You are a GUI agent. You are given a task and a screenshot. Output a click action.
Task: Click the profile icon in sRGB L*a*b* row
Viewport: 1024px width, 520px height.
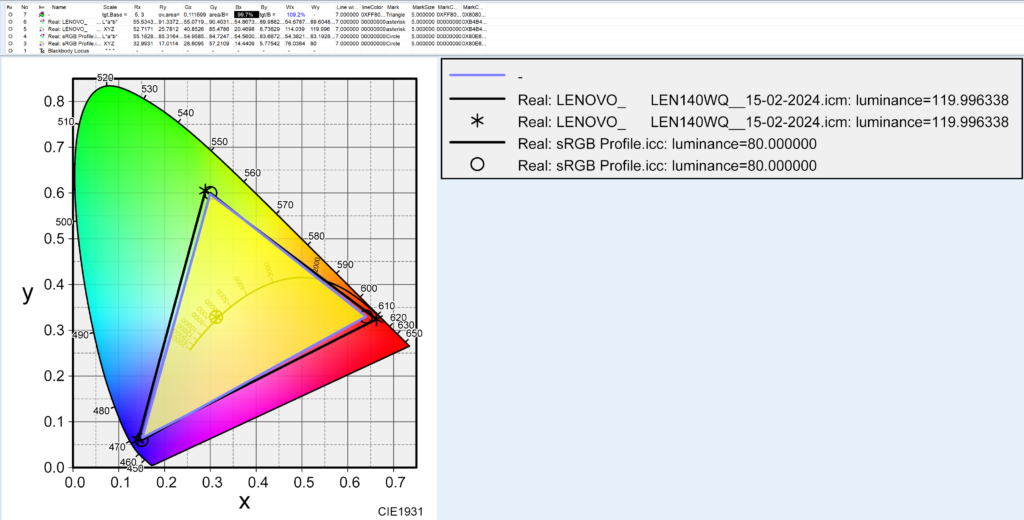41,36
